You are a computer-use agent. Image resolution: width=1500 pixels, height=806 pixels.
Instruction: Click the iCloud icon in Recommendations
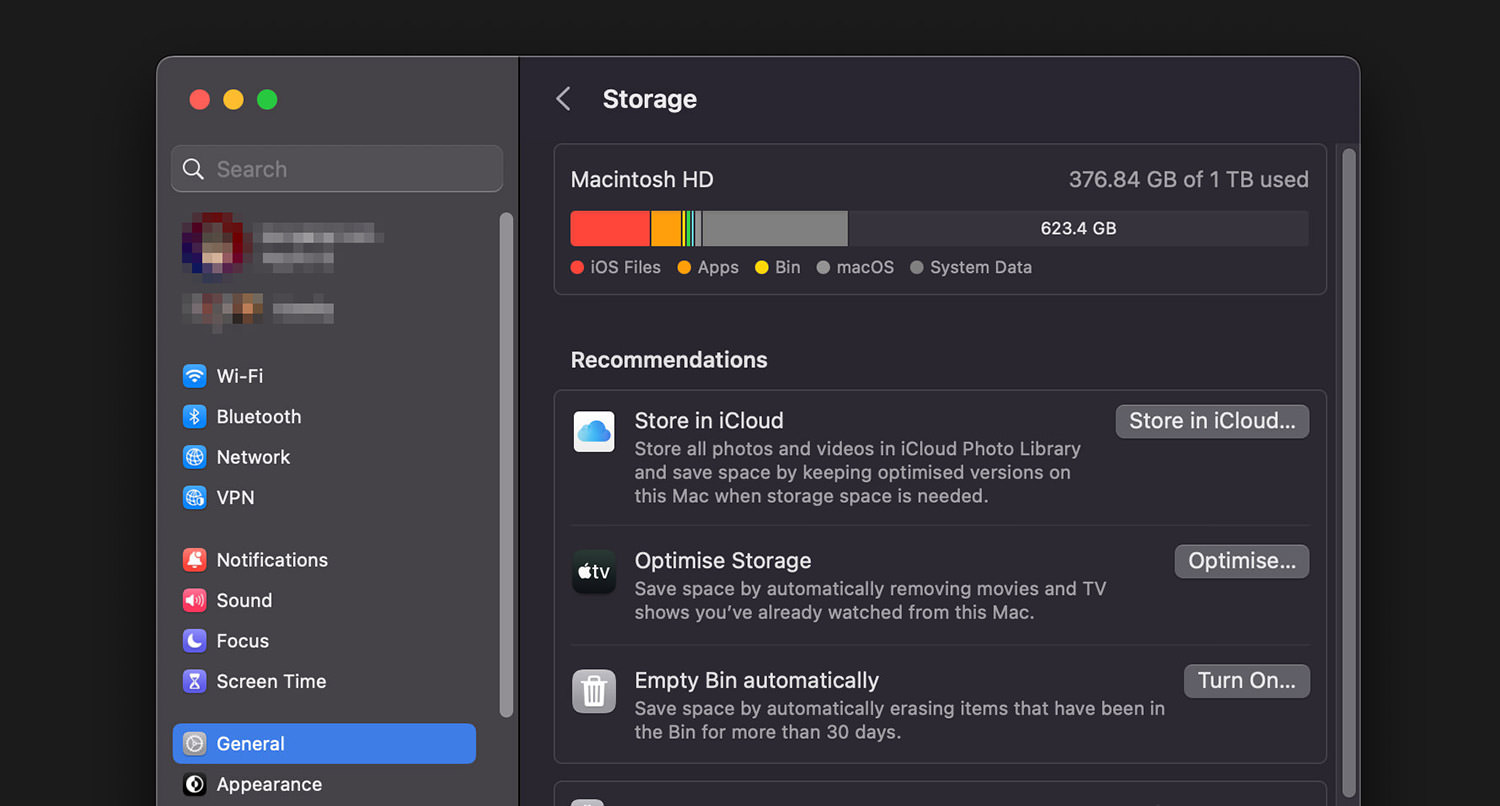(594, 431)
